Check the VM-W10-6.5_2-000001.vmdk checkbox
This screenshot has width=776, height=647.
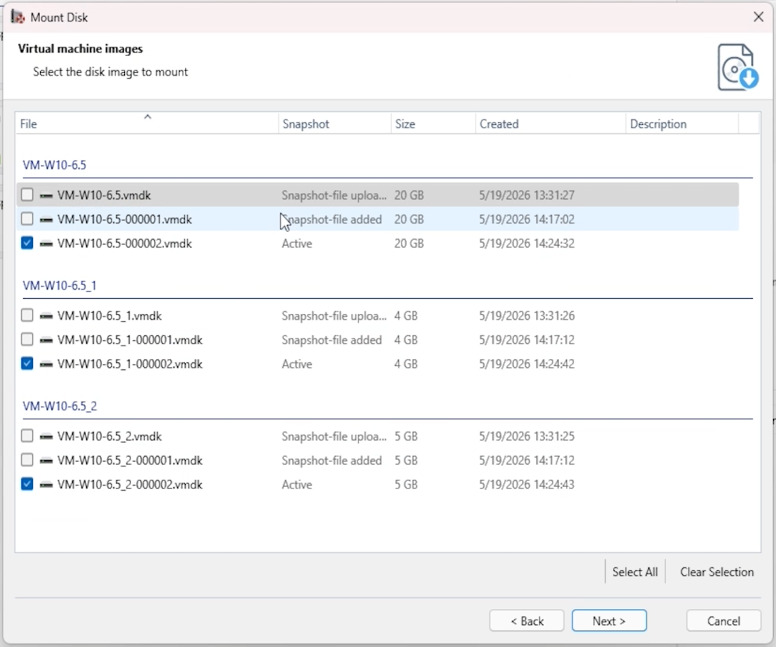point(27,460)
